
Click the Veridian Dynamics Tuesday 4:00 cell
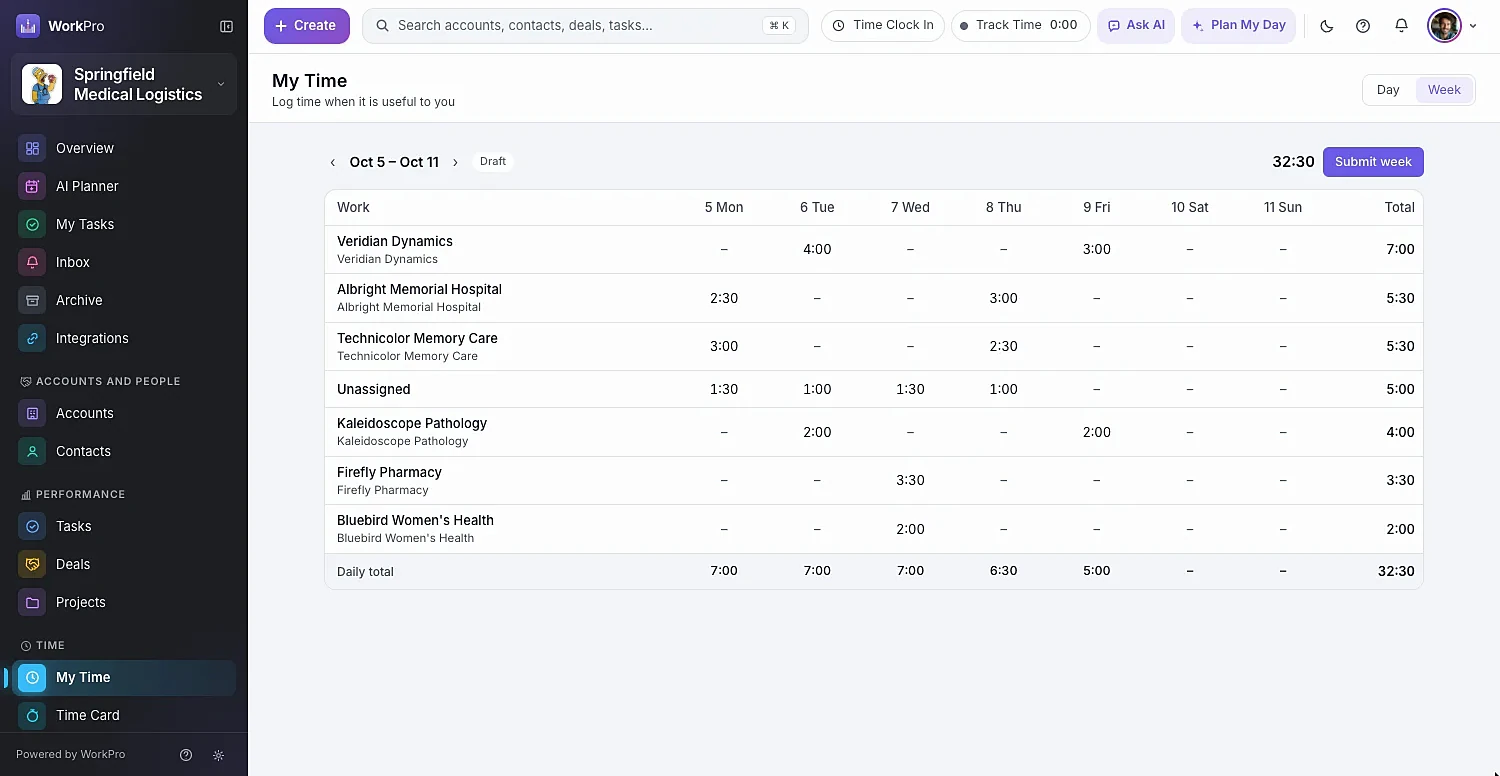point(817,250)
